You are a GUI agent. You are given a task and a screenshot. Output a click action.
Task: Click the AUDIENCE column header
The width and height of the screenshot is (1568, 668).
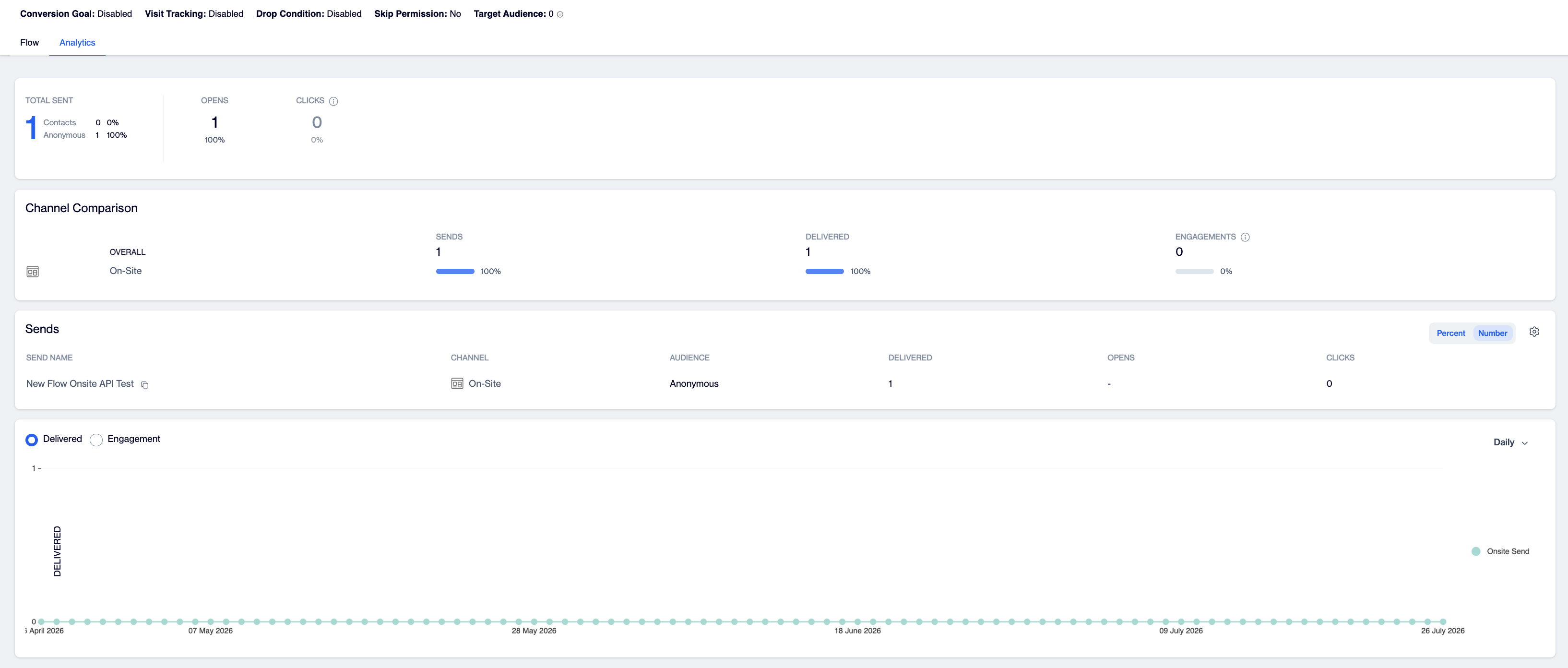click(x=689, y=358)
